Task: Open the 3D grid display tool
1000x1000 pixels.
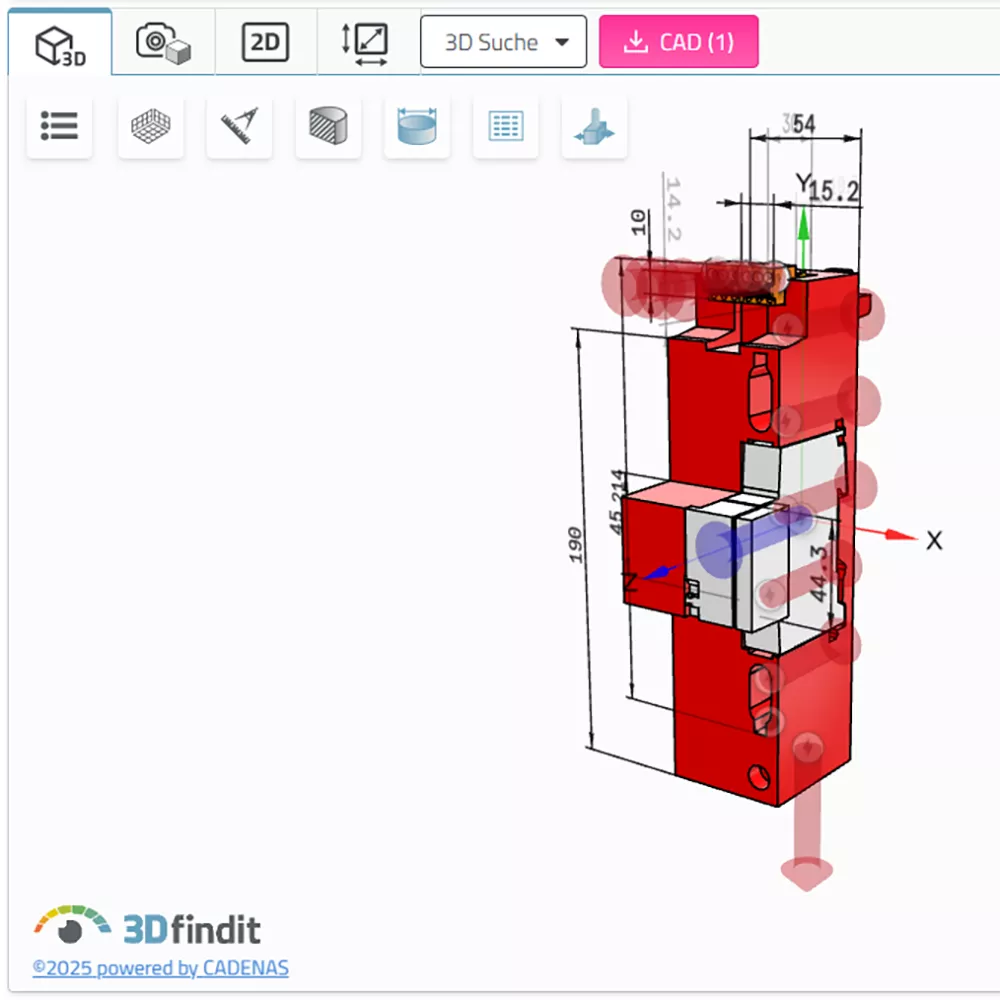Action: coord(150,126)
